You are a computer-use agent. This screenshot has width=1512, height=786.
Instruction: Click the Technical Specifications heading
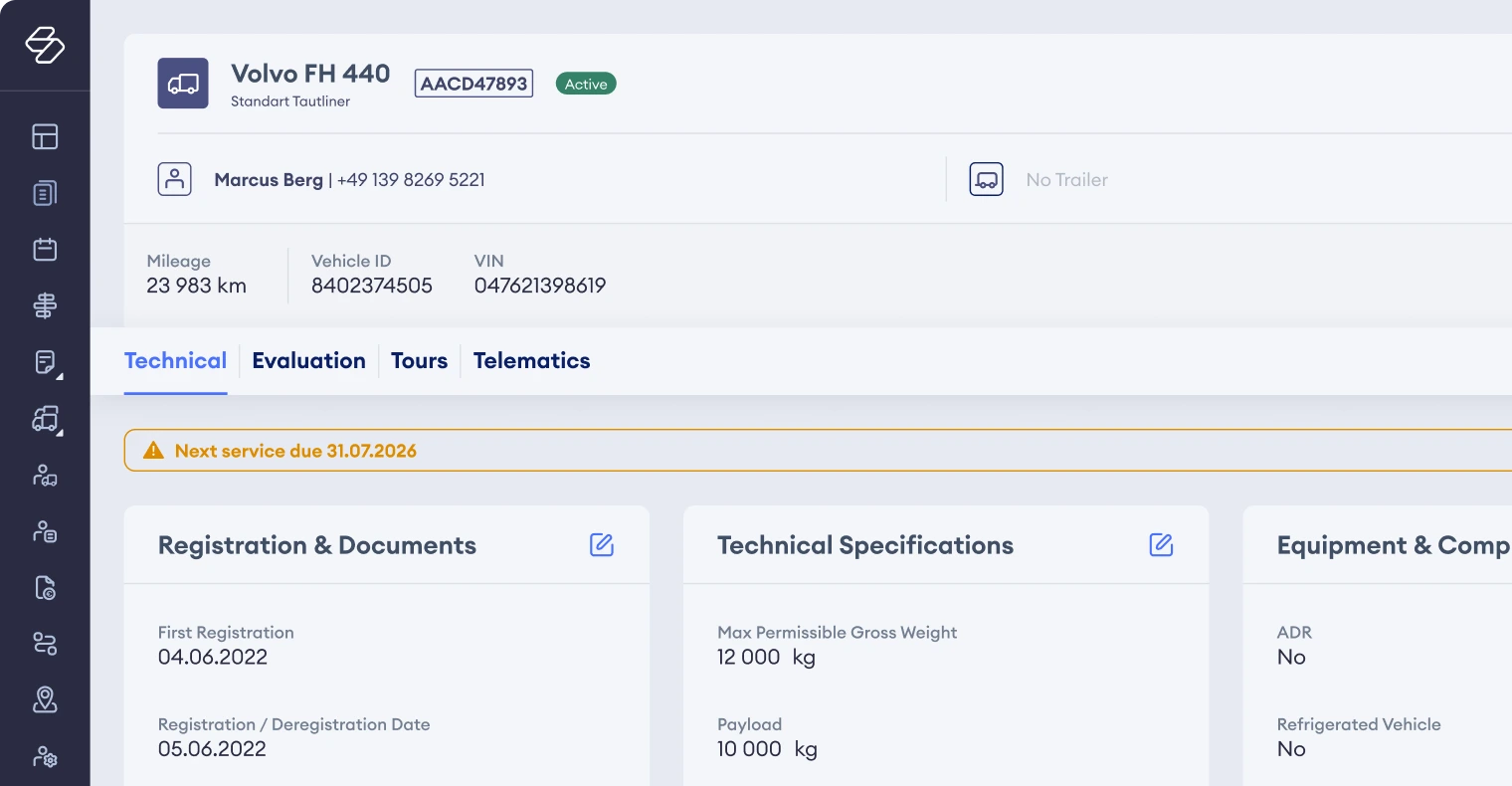(x=865, y=545)
